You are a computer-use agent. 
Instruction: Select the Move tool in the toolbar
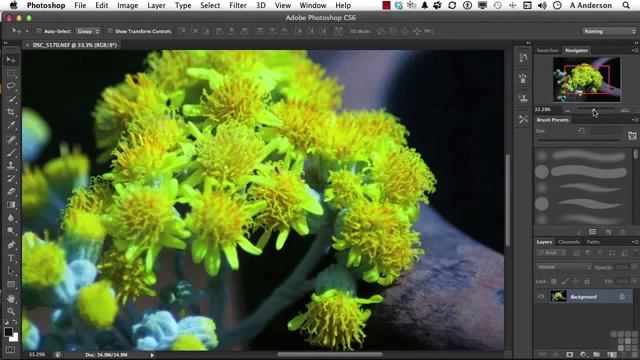pos(11,60)
